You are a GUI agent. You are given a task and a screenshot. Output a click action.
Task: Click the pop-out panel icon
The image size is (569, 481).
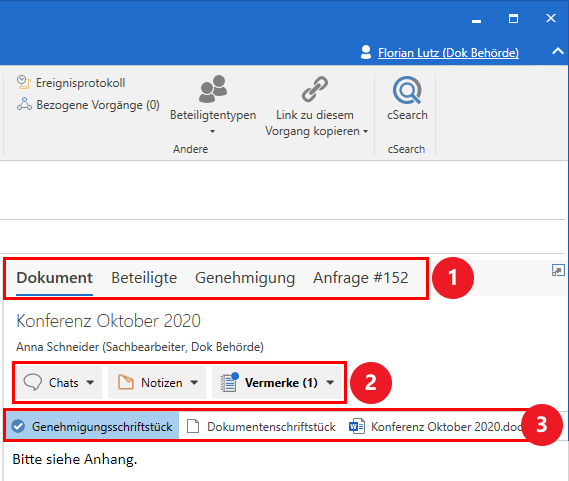[x=558, y=270]
